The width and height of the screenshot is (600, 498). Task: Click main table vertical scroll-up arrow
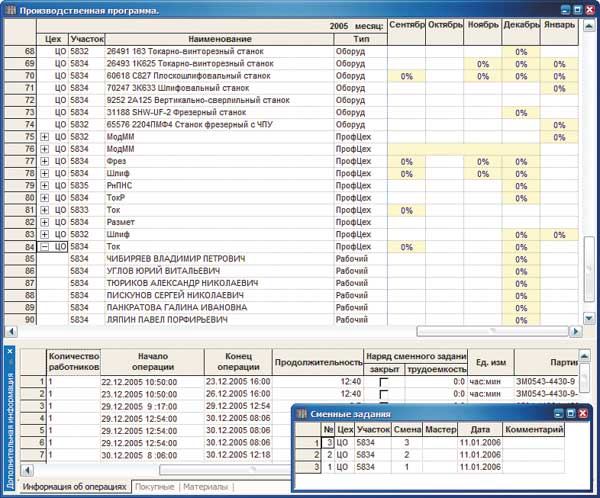coord(589,26)
